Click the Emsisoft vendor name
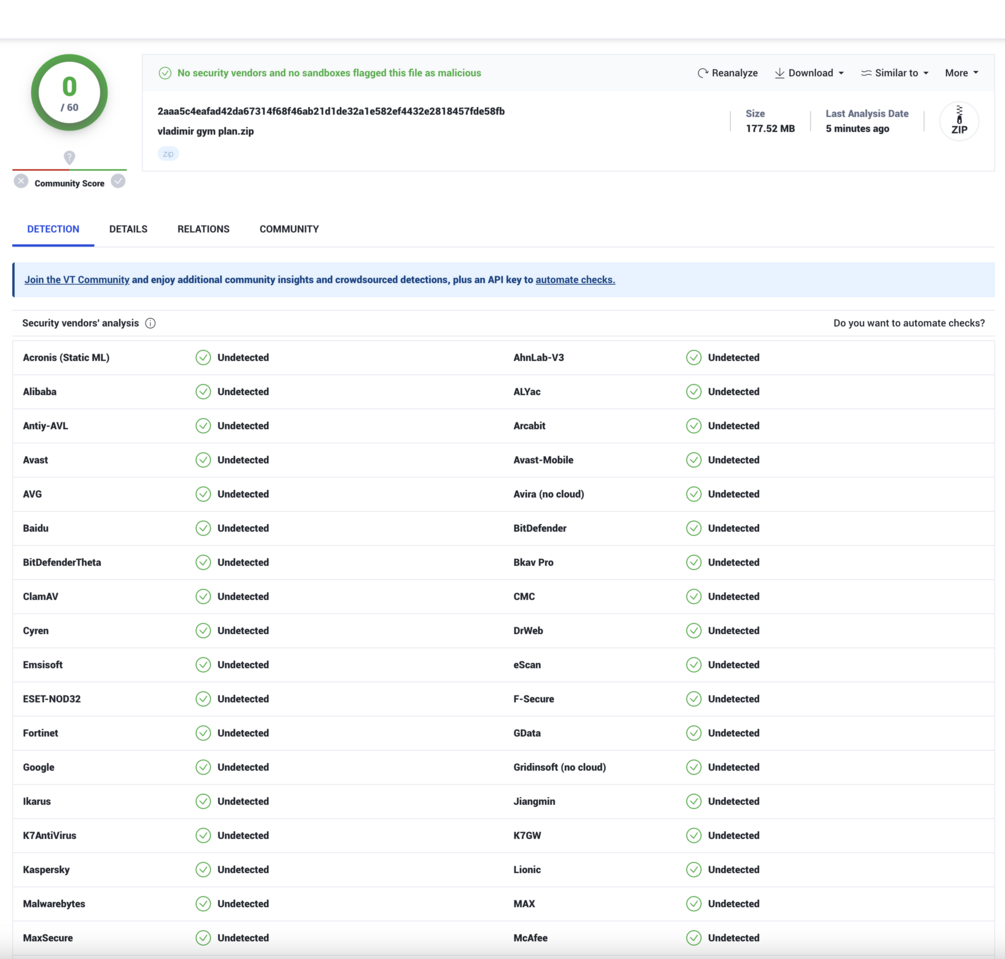Screen dimensions: 1005x959 (x=42, y=665)
